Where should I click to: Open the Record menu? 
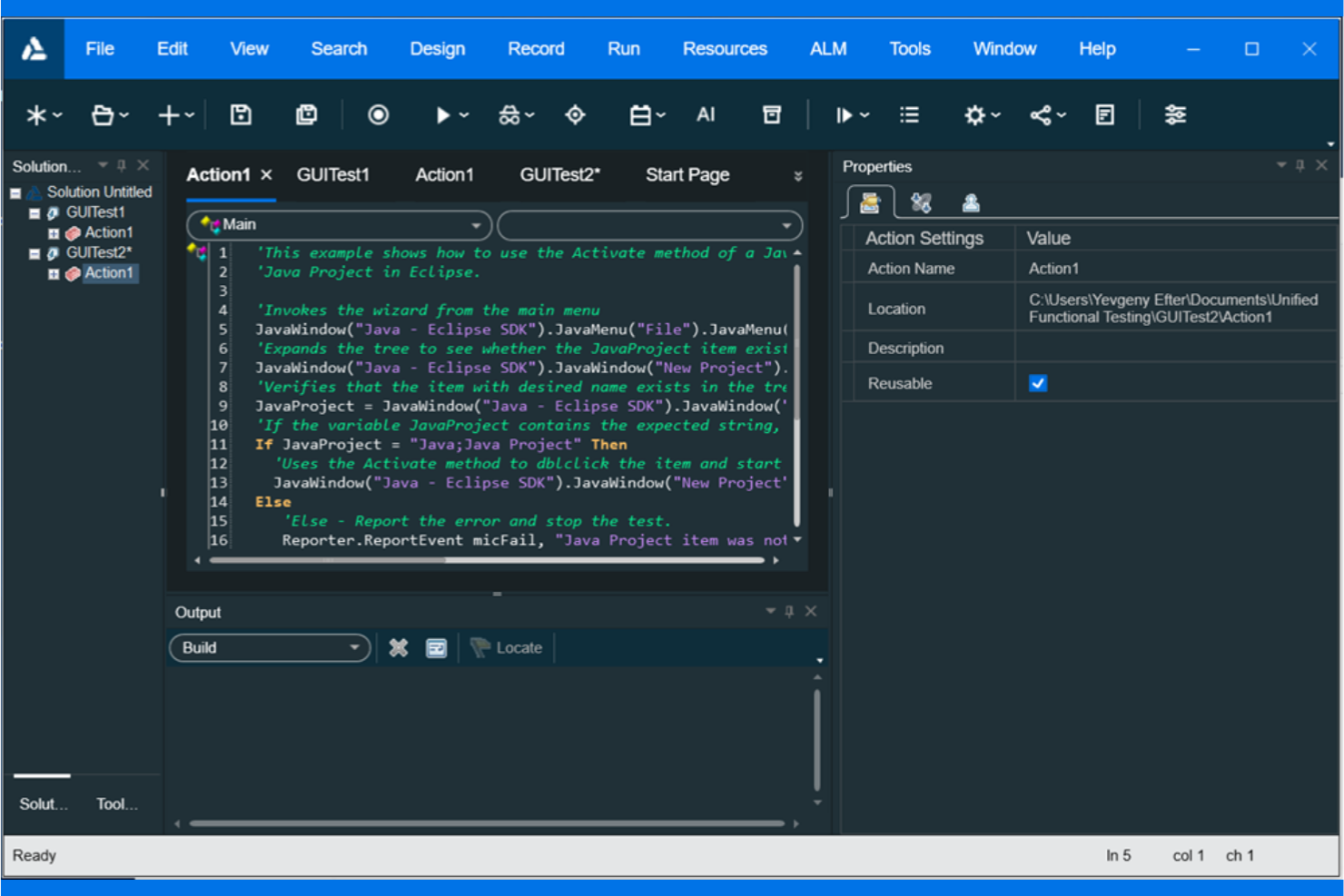[536, 49]
